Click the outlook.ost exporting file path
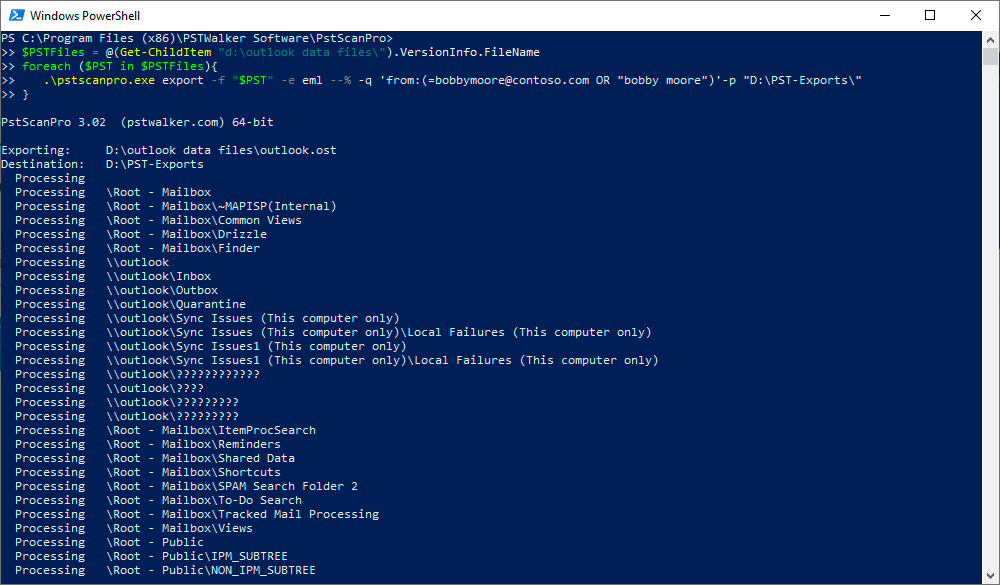 tap(221, 150)
